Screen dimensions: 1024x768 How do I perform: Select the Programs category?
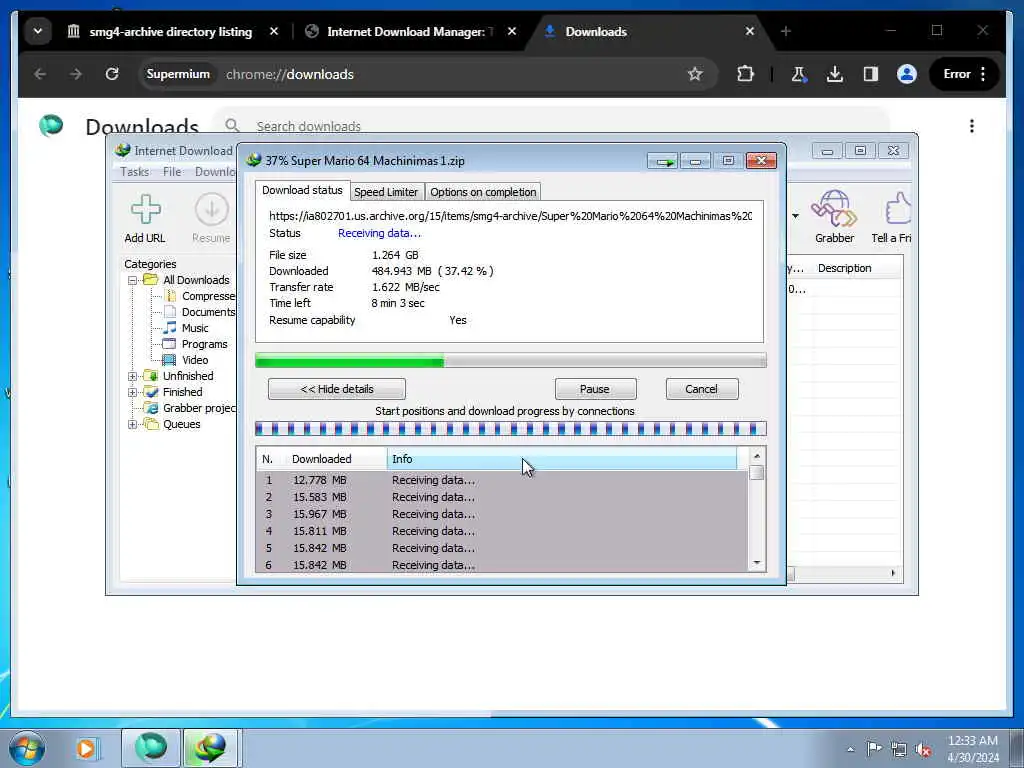[204, 344]
